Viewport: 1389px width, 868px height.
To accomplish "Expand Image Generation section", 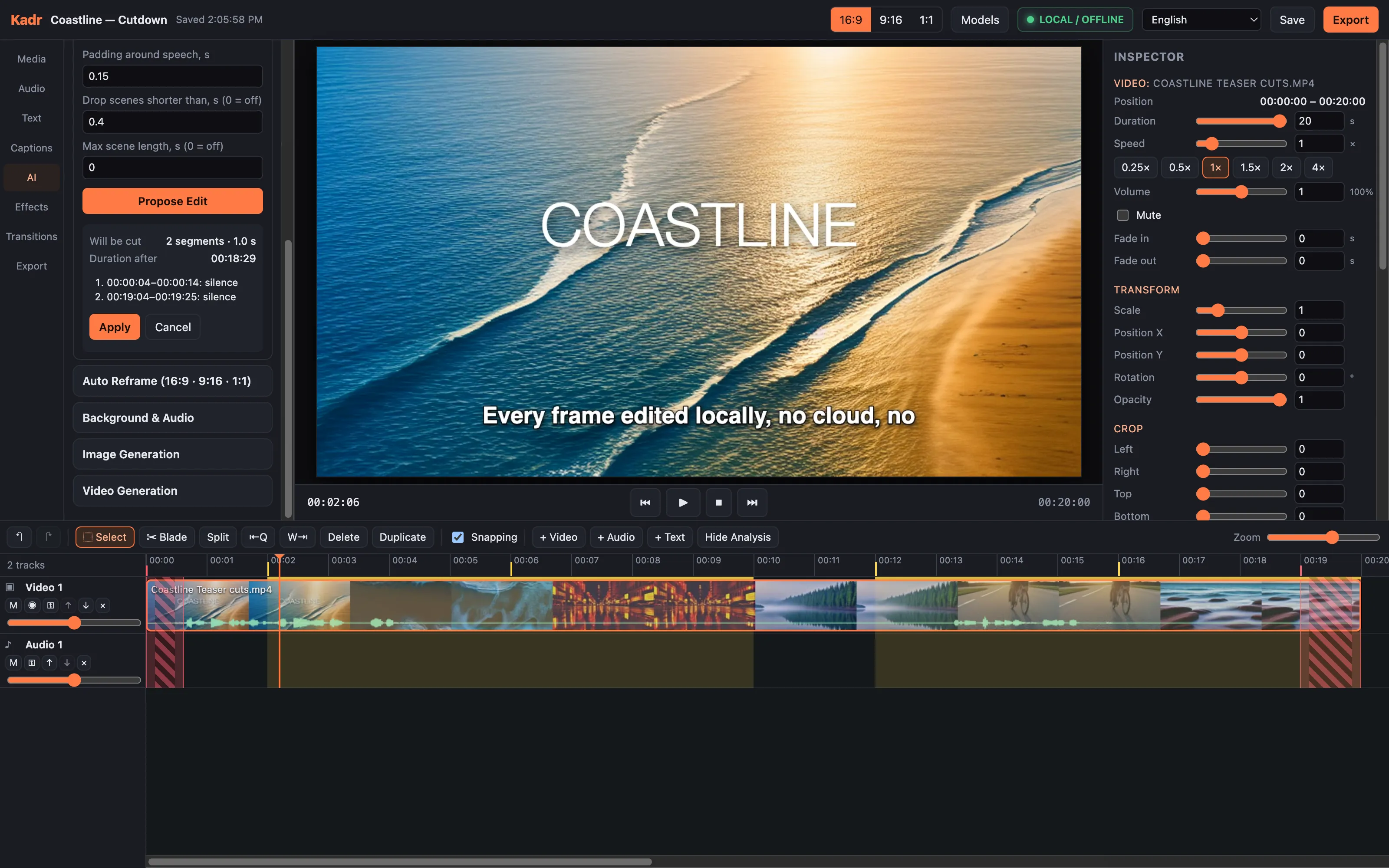I will coord(172,454).
